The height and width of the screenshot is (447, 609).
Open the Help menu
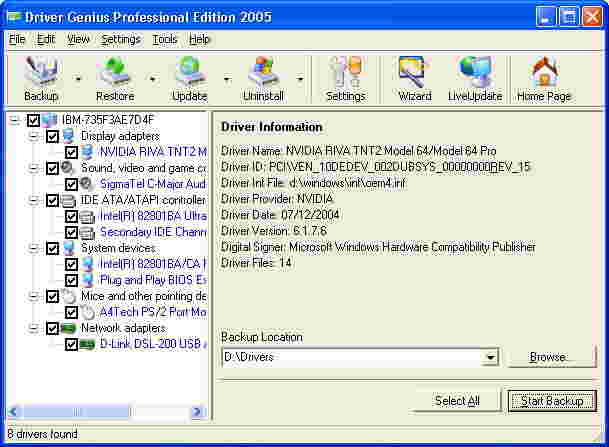tap(199, 39)
